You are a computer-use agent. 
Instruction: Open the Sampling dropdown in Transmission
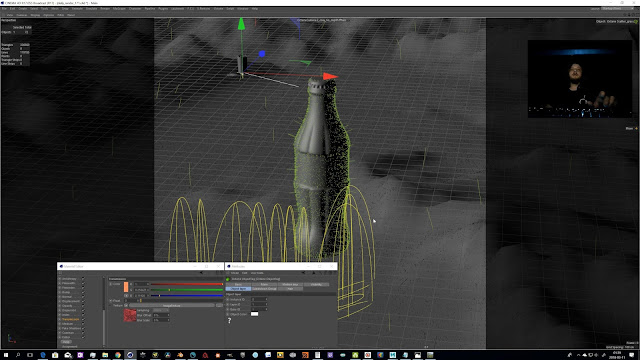click(161, 310)
